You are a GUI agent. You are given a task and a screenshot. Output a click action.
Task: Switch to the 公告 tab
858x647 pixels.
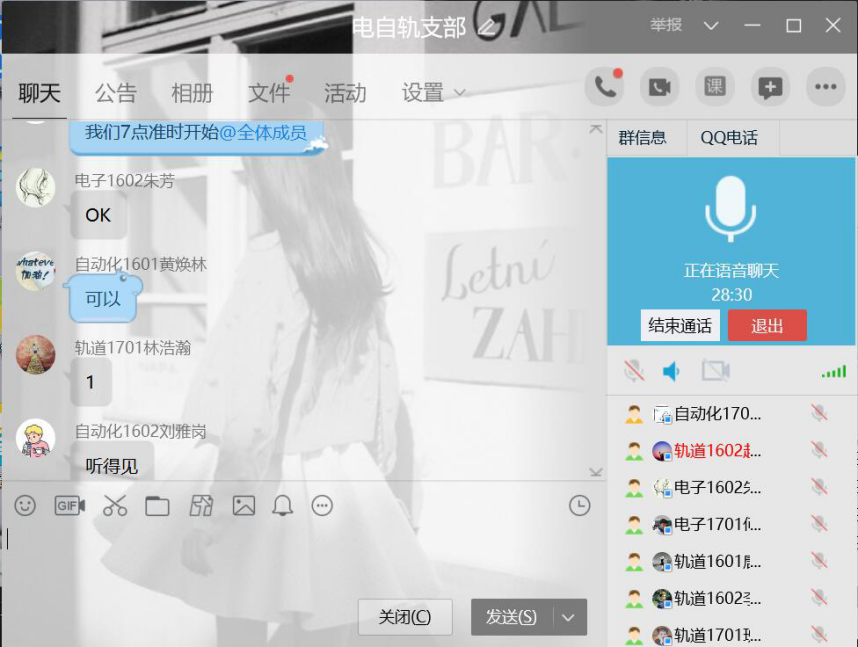[x=116, y=93]
